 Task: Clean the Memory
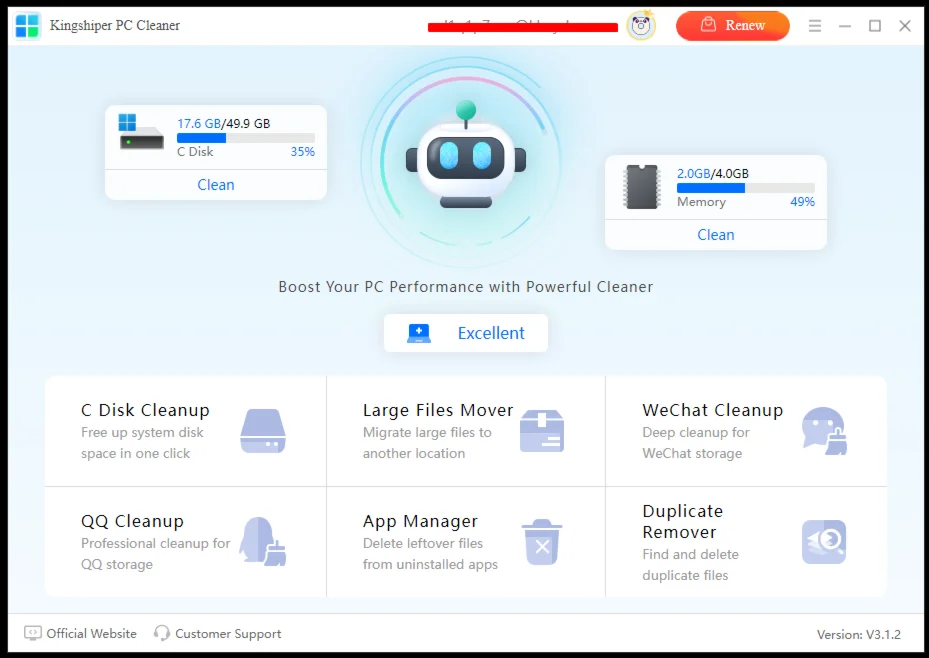point(716,235)
